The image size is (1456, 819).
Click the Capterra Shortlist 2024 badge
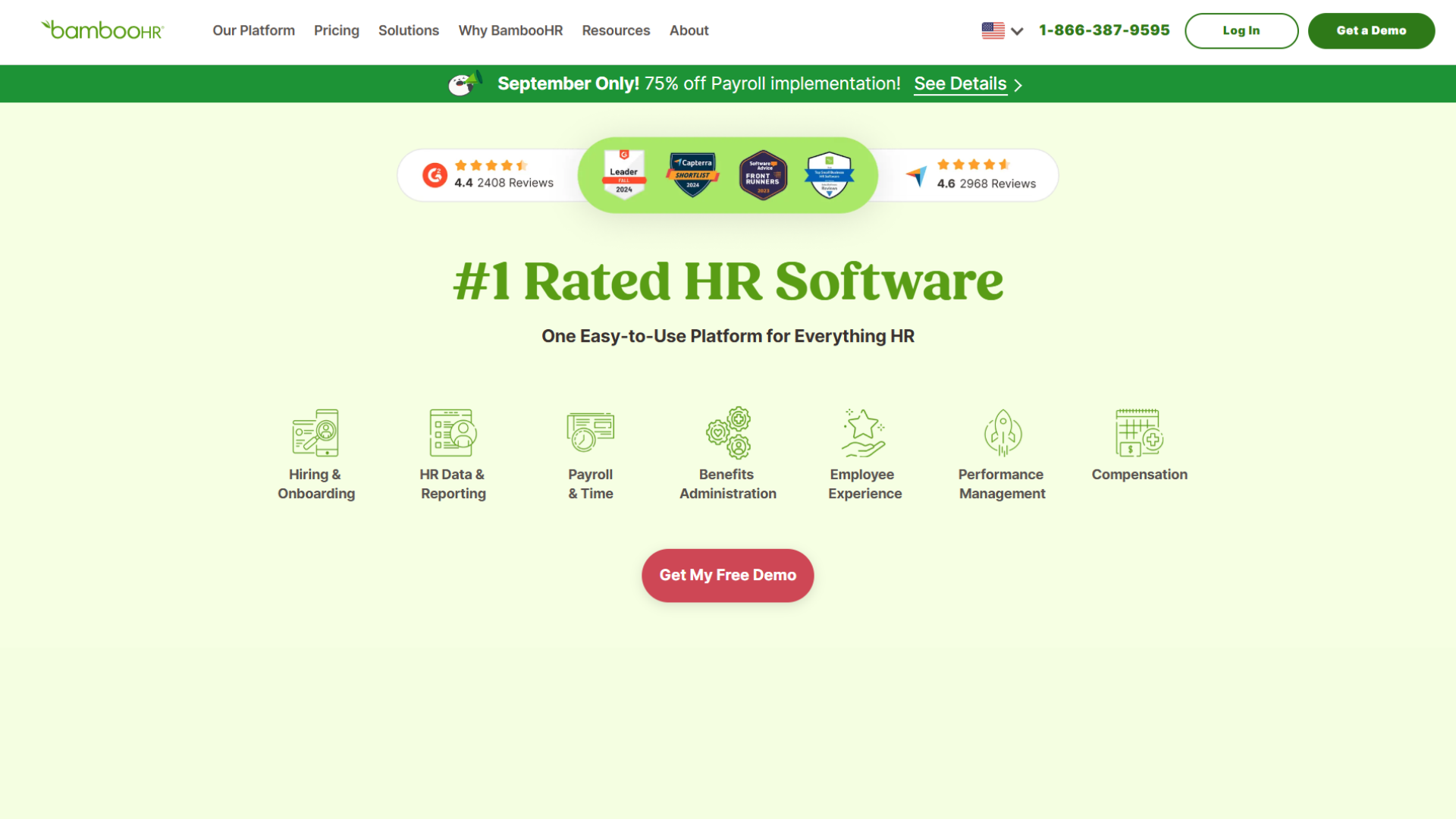click(x=692, y=174)
